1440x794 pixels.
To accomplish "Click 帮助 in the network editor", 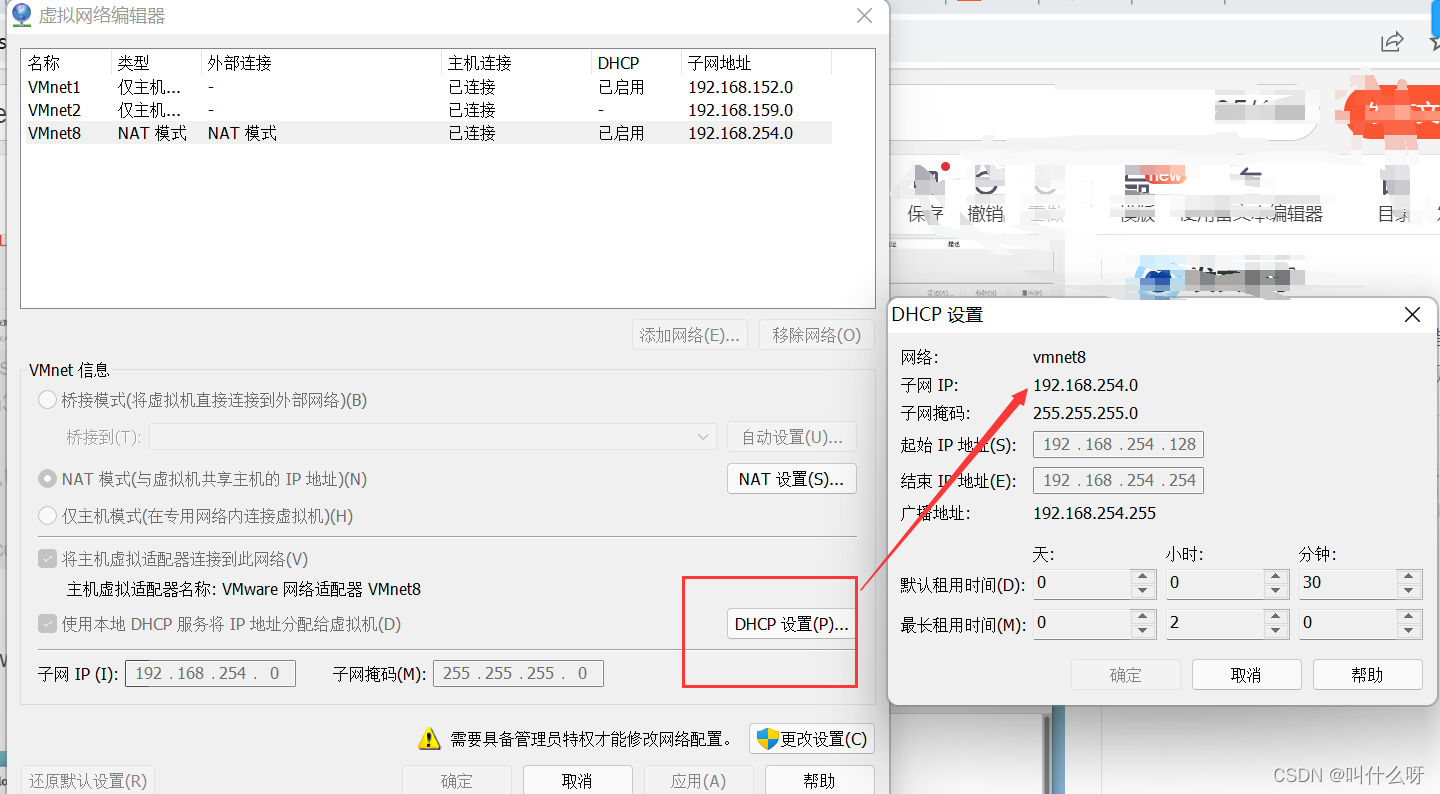I will (819, 781).
